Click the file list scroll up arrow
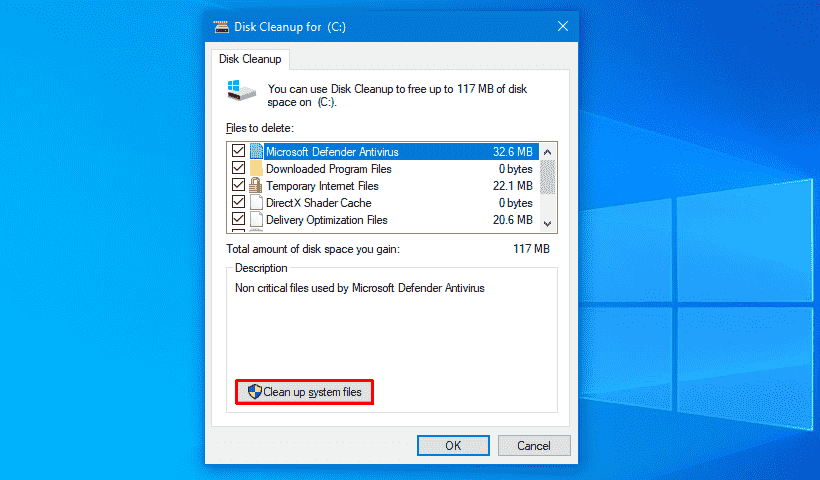 click(548, 152)
